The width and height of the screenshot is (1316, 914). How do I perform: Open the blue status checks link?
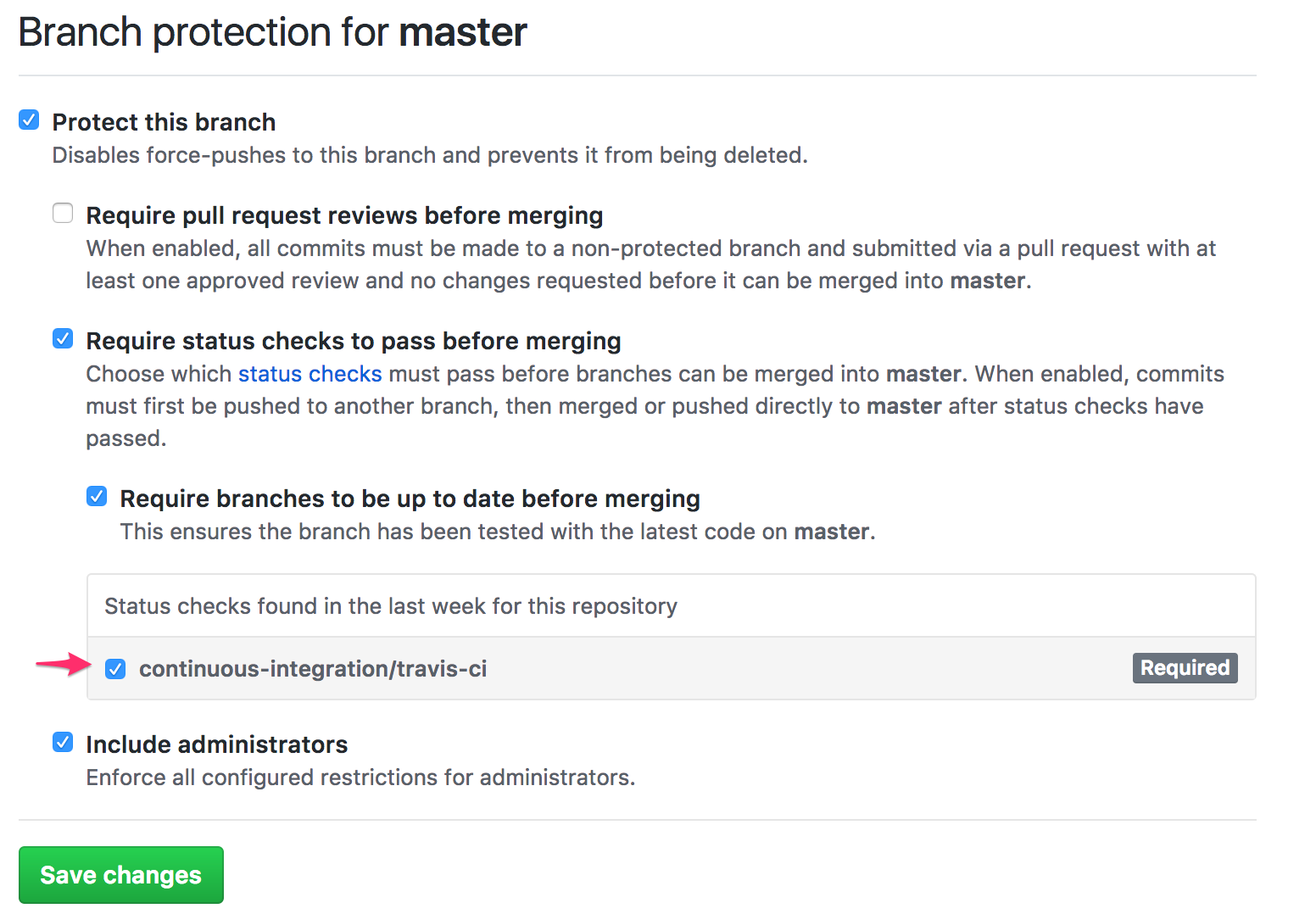309,374
